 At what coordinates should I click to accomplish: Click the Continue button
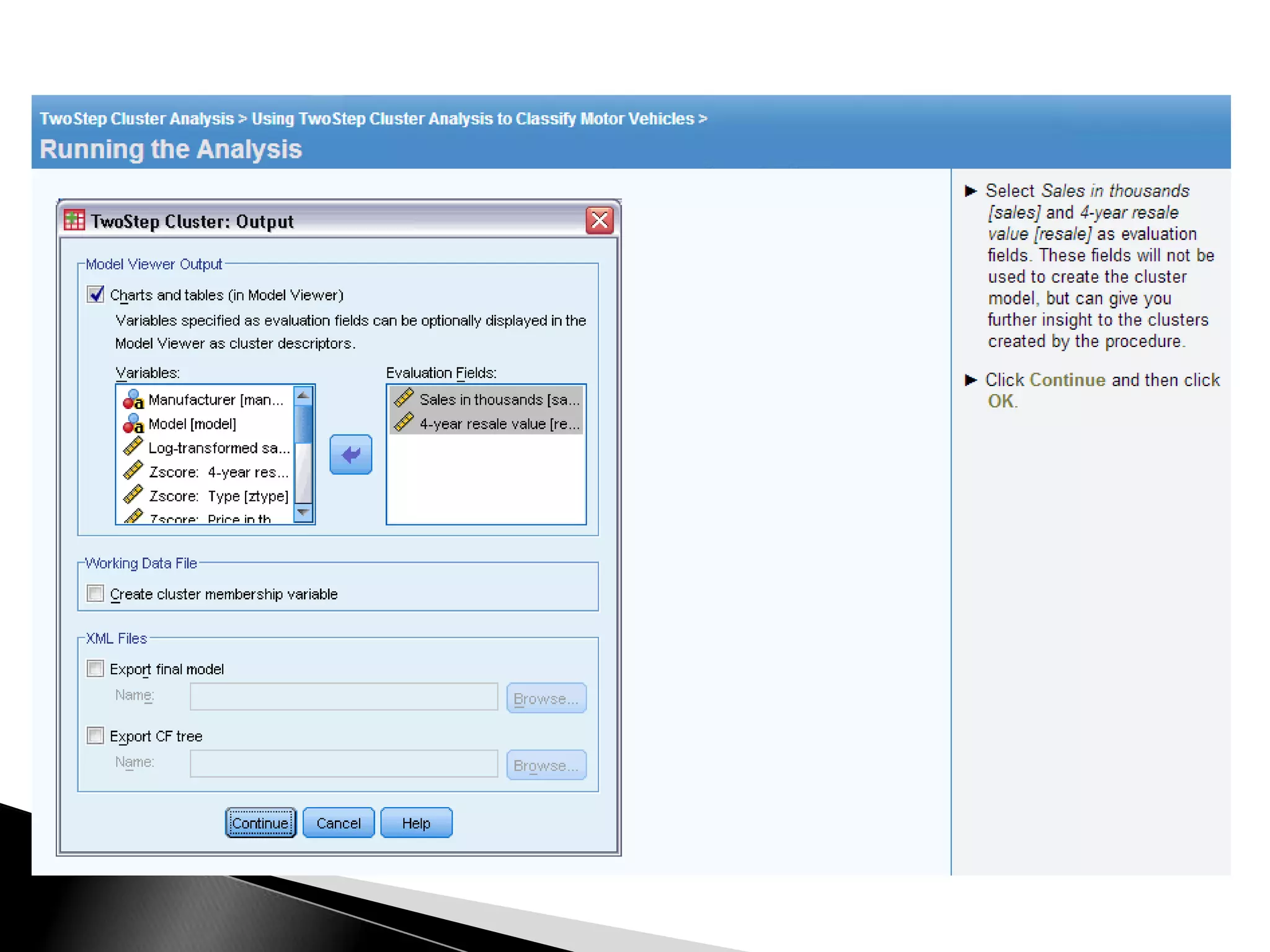(x=260, y=823)
